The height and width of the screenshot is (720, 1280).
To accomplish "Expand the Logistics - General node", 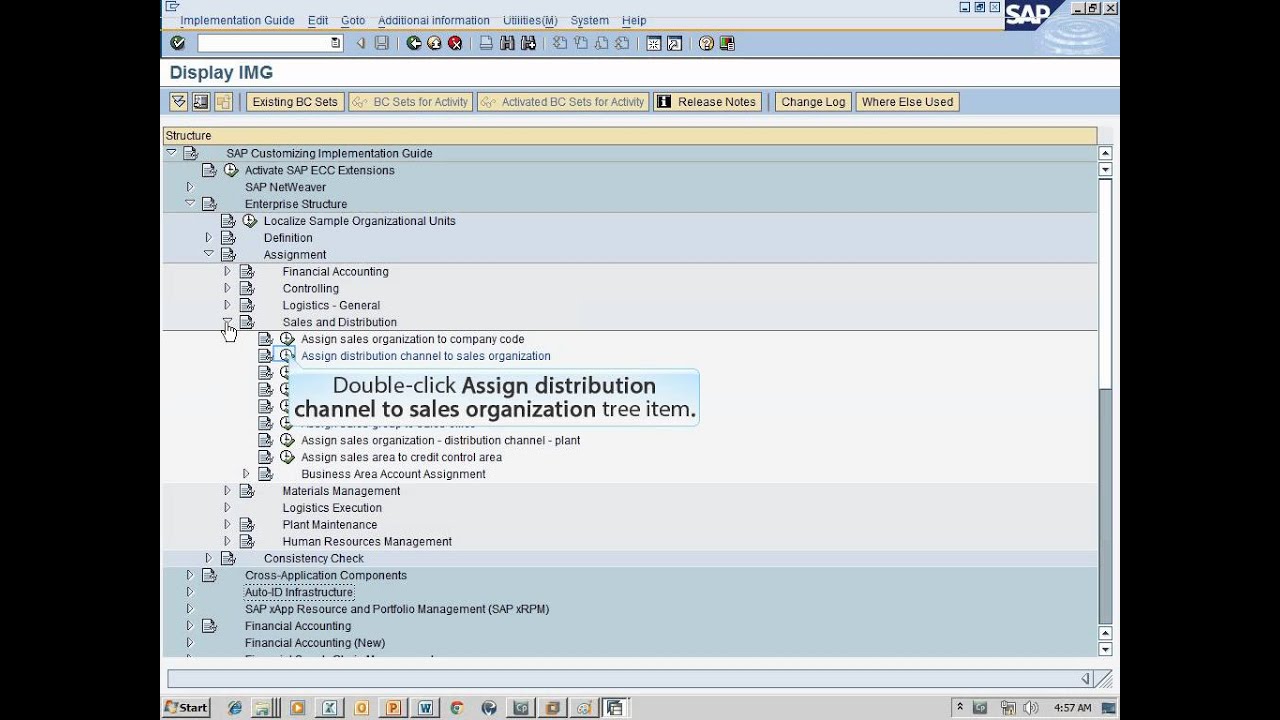I will pos(227,305).
